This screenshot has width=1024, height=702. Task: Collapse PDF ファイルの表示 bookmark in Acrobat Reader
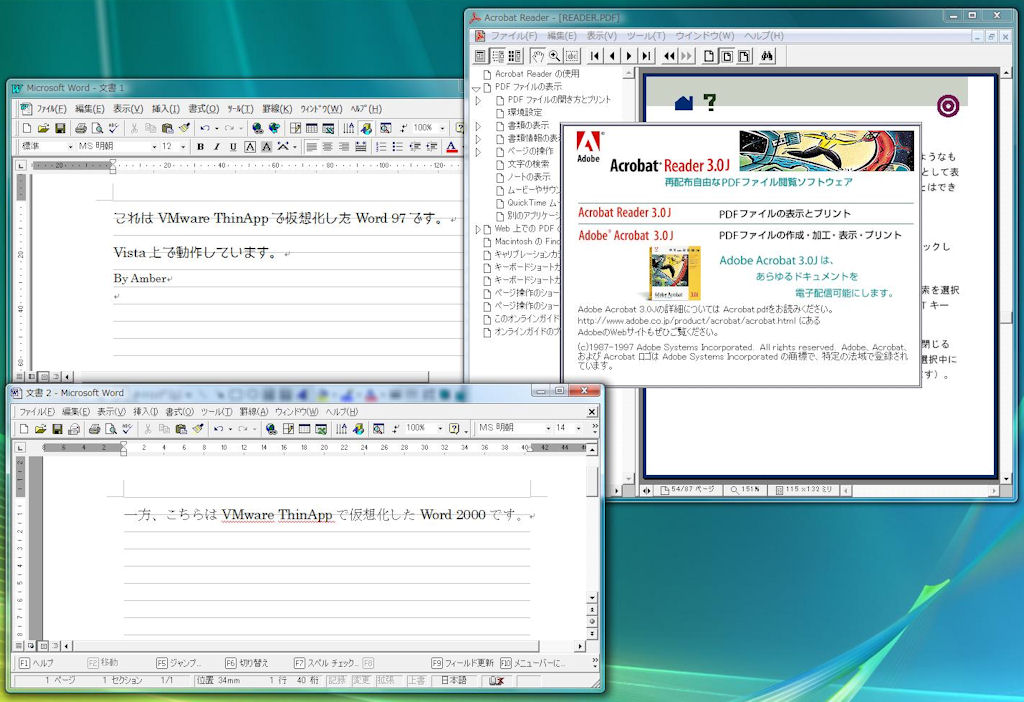[x=477, y=88]
